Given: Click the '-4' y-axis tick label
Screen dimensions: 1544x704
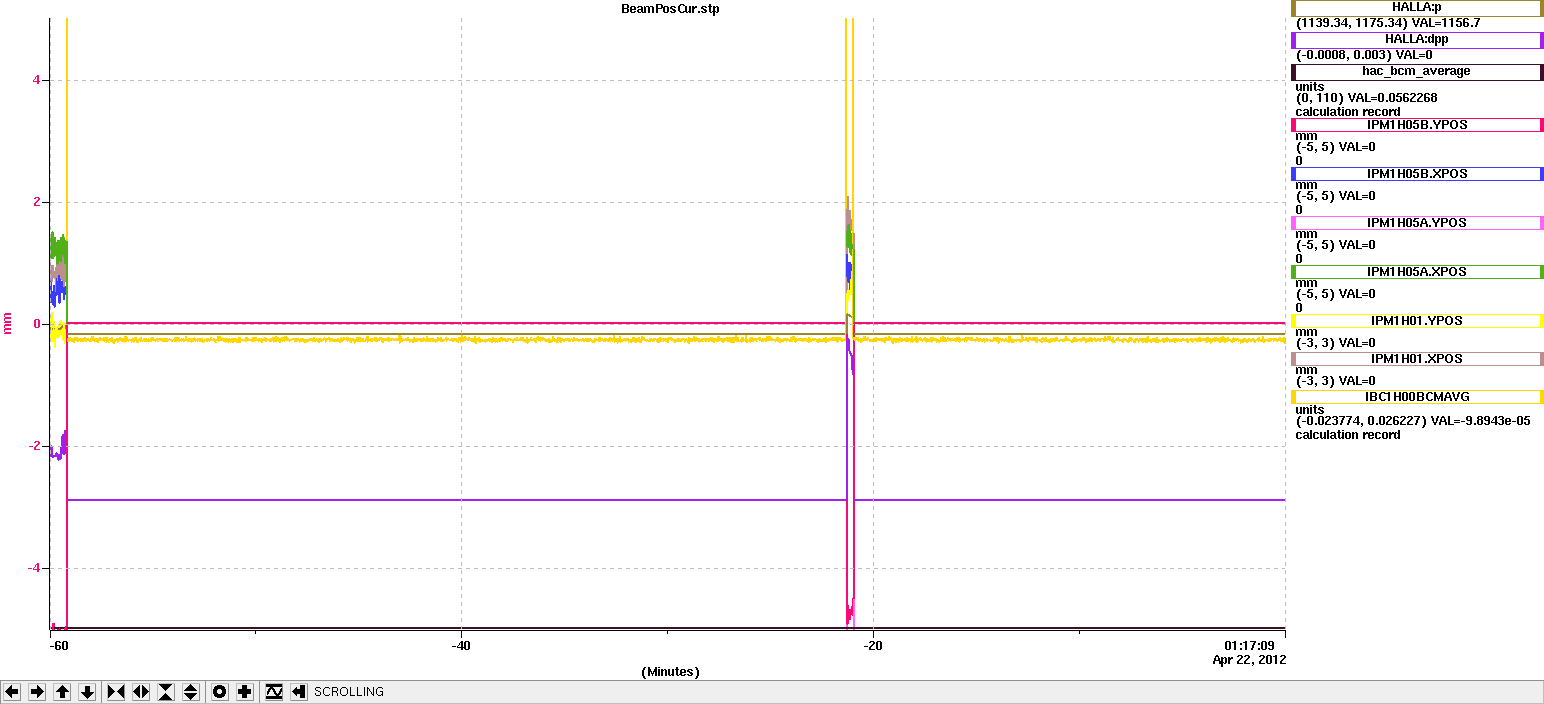Looking at the screenshot, I should [x=33, y=568].
